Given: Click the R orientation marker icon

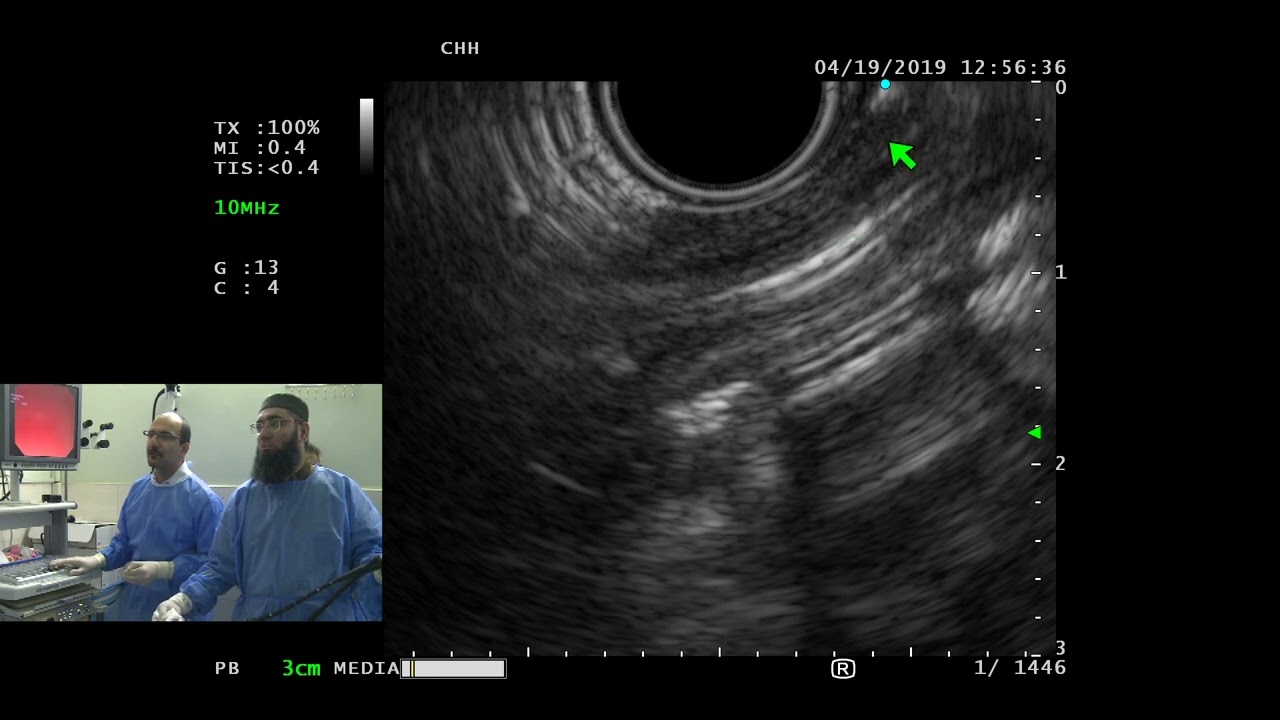Looking at the screenshot, I should pos(843,669).
